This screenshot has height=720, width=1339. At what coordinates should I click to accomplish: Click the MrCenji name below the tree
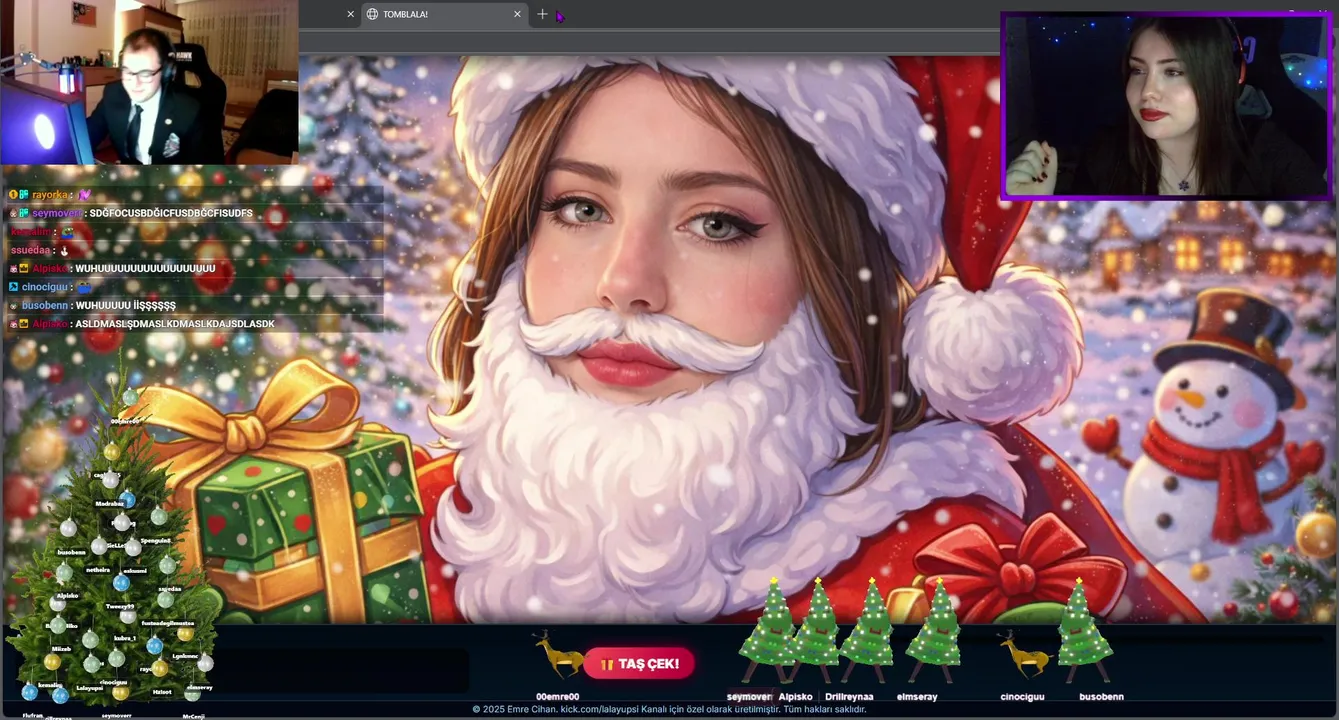coord(194,716)
